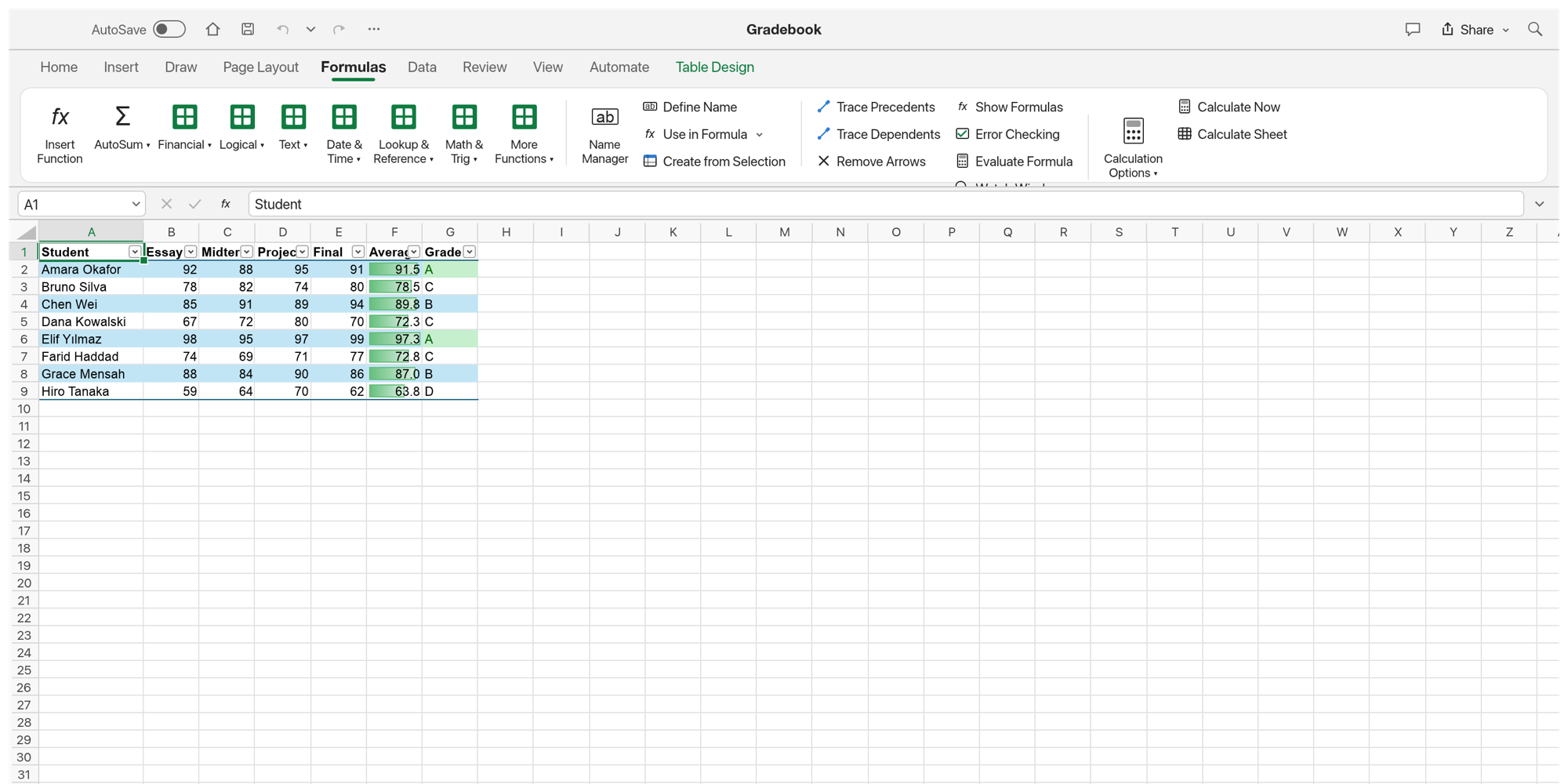The width and height of the screenshot is (1568, 784).
Task: Expand the Name Box dropdown
Action: click(x=136, y=204)
